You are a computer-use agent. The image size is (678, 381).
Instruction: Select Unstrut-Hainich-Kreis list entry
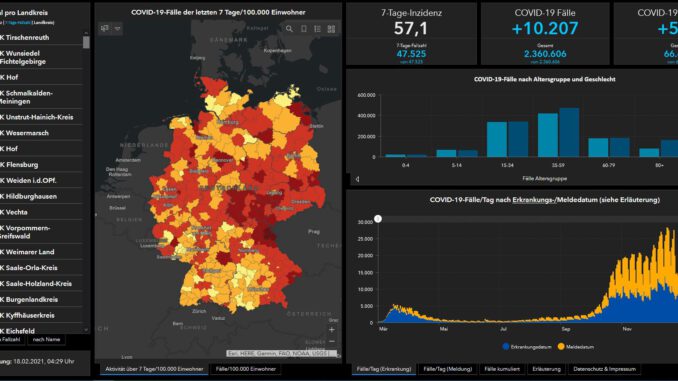point(41,117)
